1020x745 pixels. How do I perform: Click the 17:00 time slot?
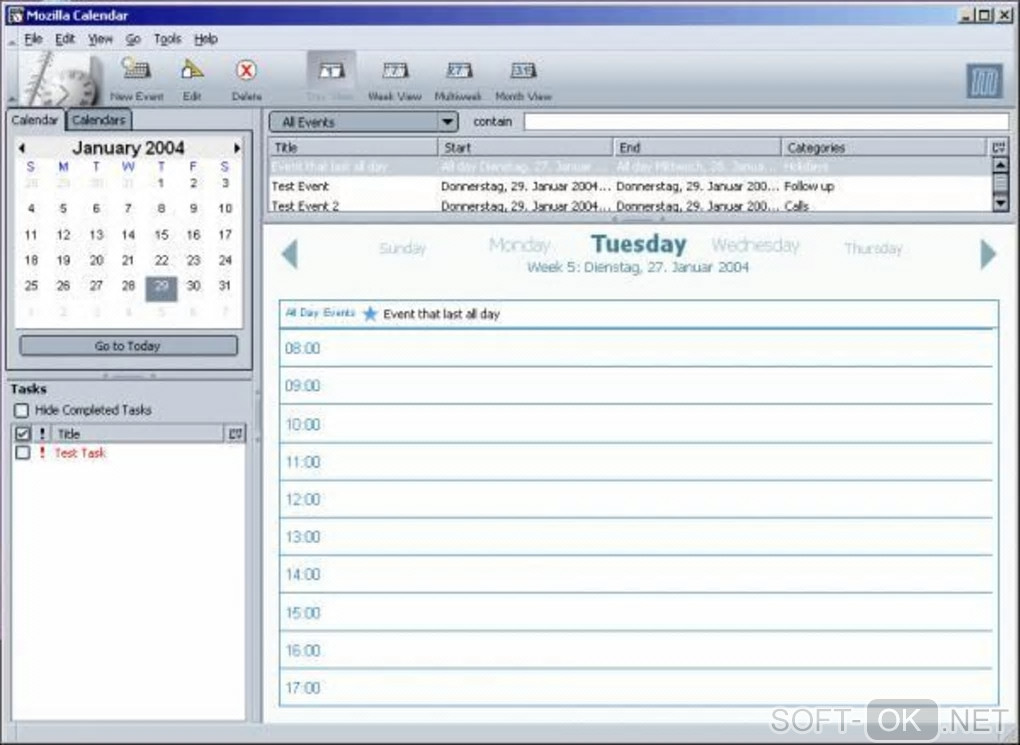pyautogui.click(x=637, y=688)
